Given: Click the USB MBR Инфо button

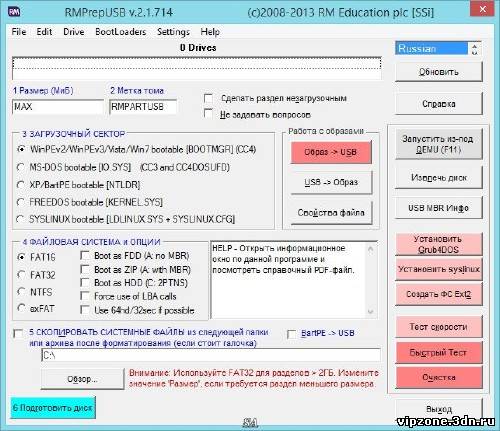Looking at the screenshot, I should point(439,208).
